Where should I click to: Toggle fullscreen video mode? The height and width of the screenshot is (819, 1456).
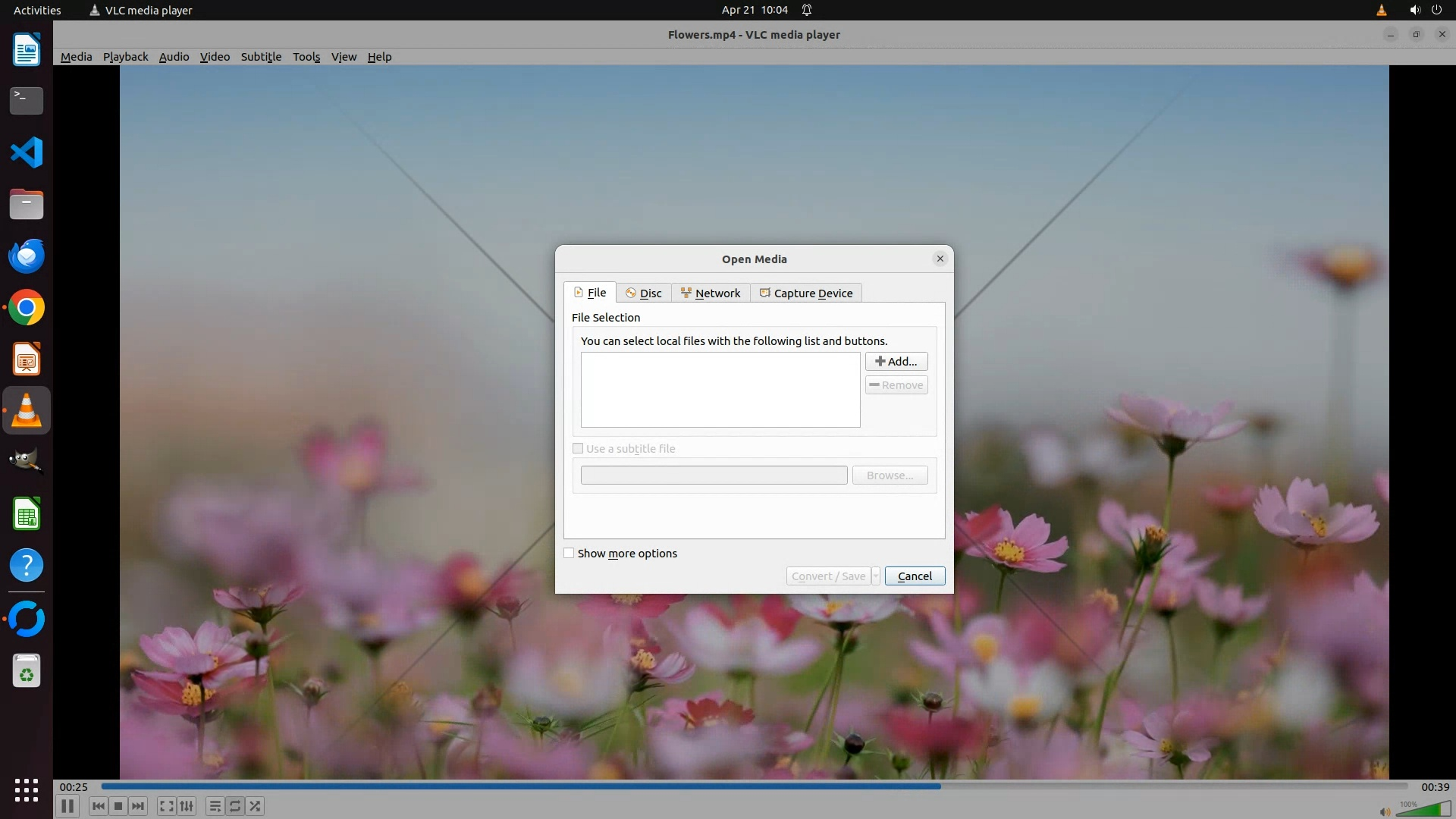tap(166, 806)
